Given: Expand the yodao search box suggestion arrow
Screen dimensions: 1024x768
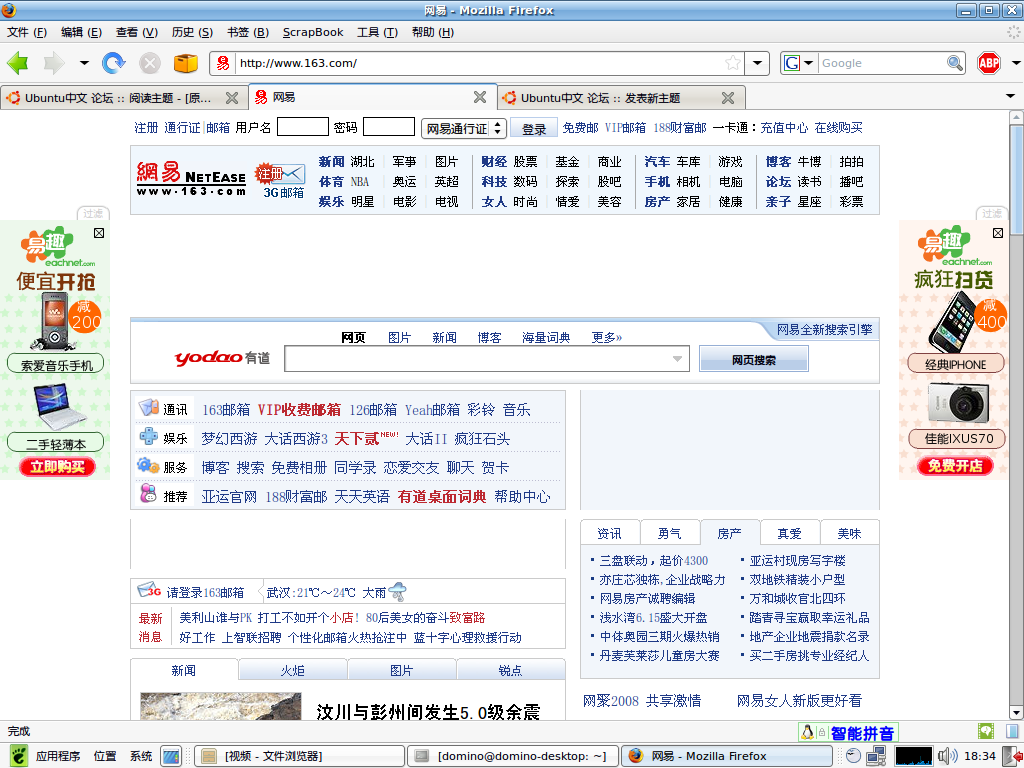Looking at the screenshot, I should pyautogui.click(x=677, y=359).
